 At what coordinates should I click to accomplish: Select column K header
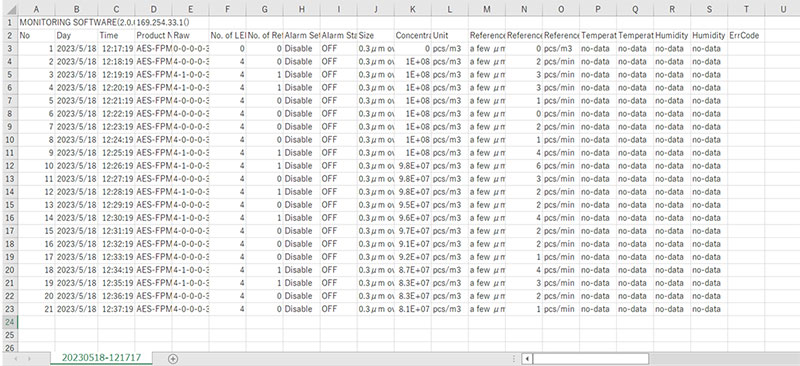coord(412,9)
